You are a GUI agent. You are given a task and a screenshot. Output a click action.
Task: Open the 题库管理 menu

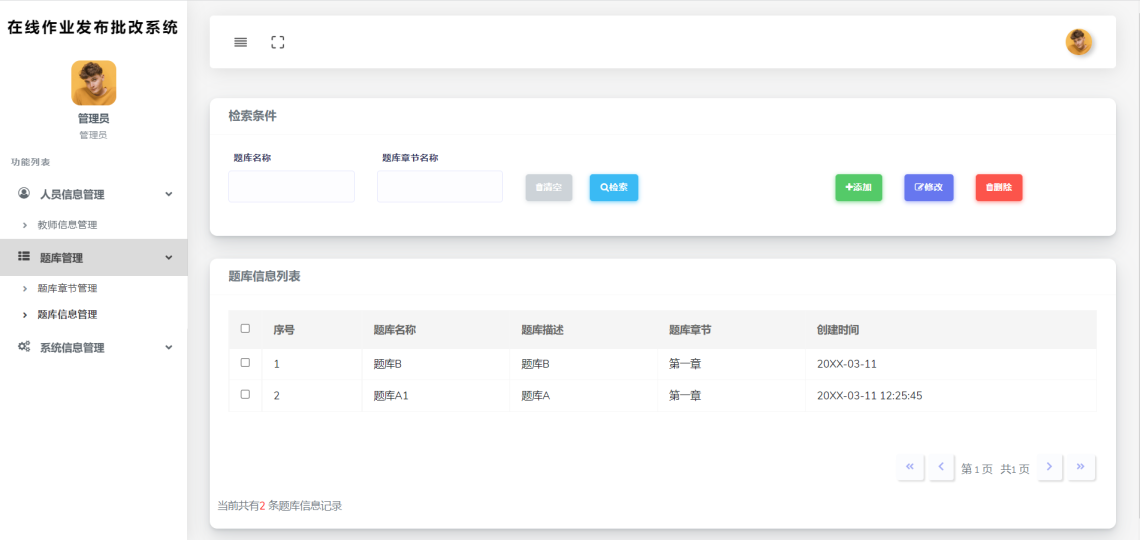point(94,257)
